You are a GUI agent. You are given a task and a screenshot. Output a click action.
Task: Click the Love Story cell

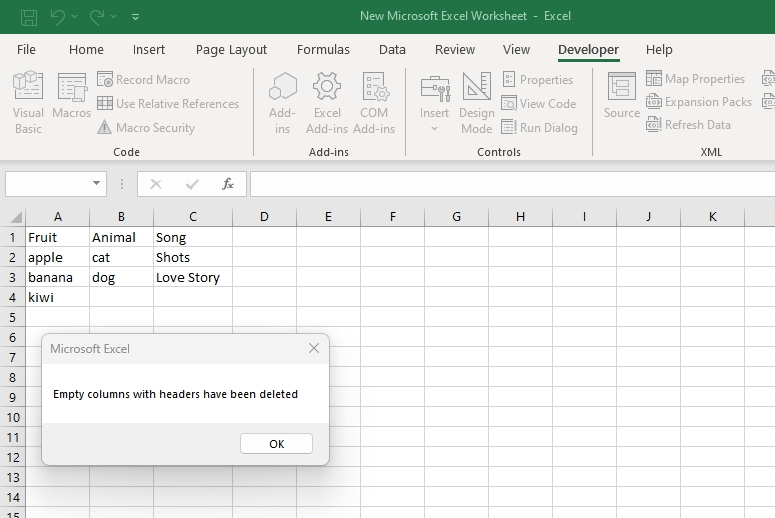tap(193, 277)
